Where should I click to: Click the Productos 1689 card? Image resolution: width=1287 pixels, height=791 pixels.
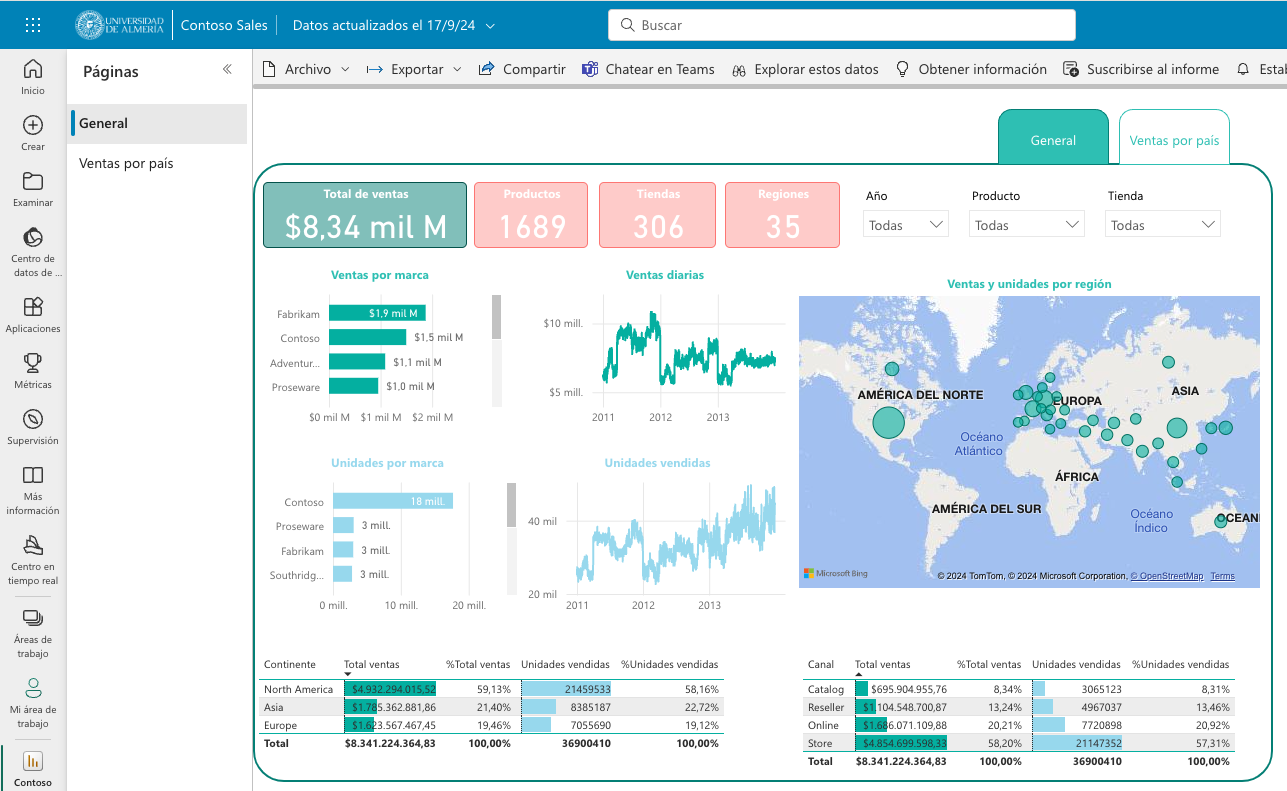532,215
